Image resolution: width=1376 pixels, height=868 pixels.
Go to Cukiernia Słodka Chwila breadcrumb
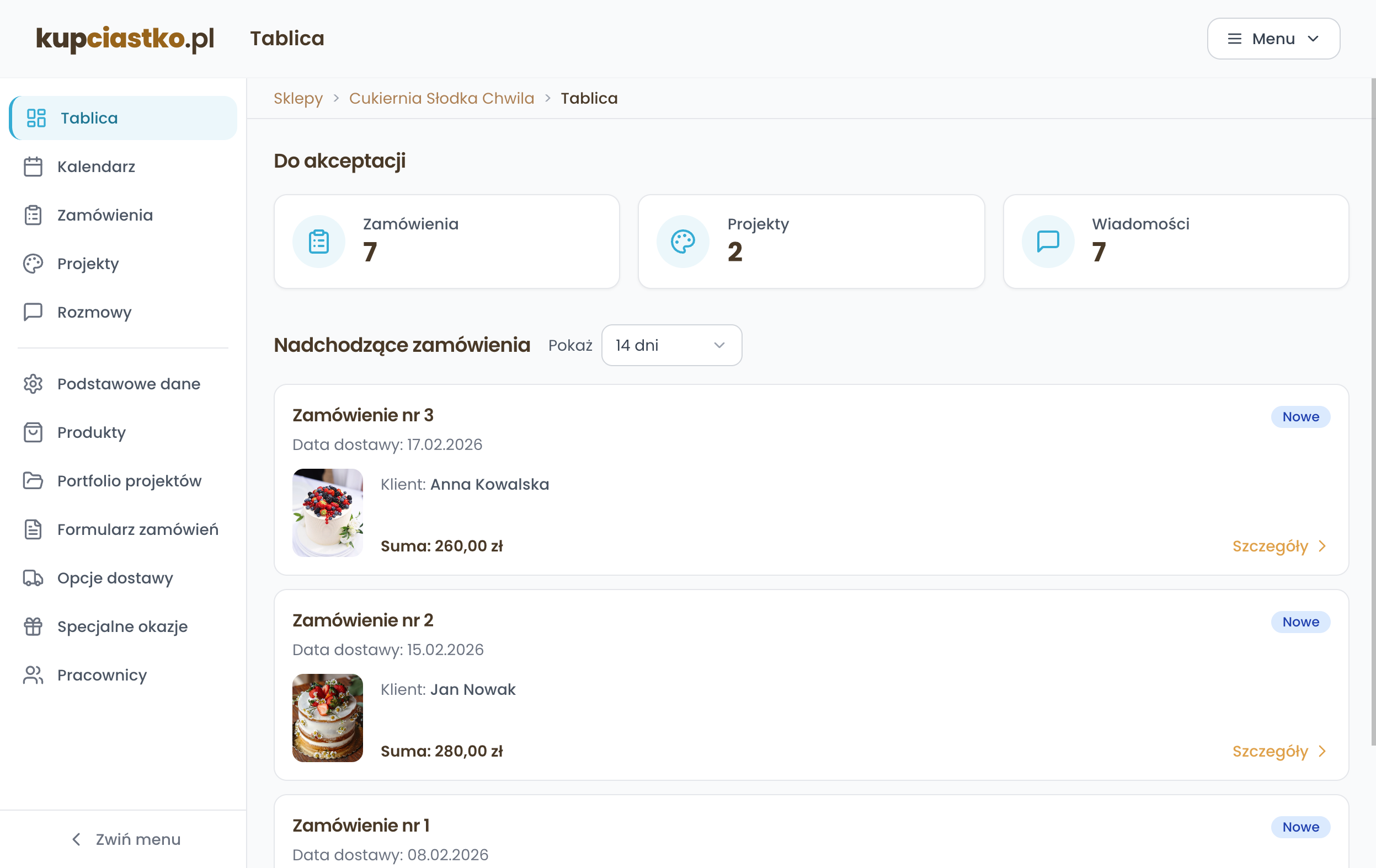point(441,98)
